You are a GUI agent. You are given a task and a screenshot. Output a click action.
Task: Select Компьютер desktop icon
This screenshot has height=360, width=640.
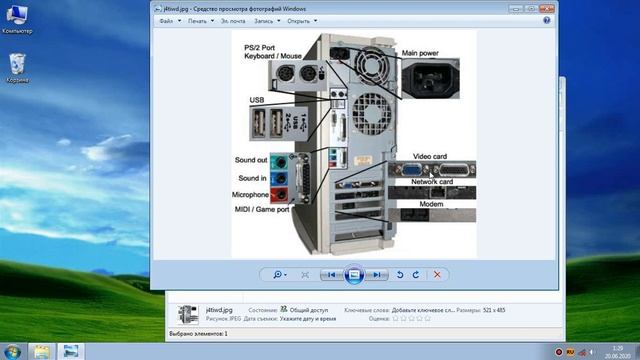coord(17,19)
